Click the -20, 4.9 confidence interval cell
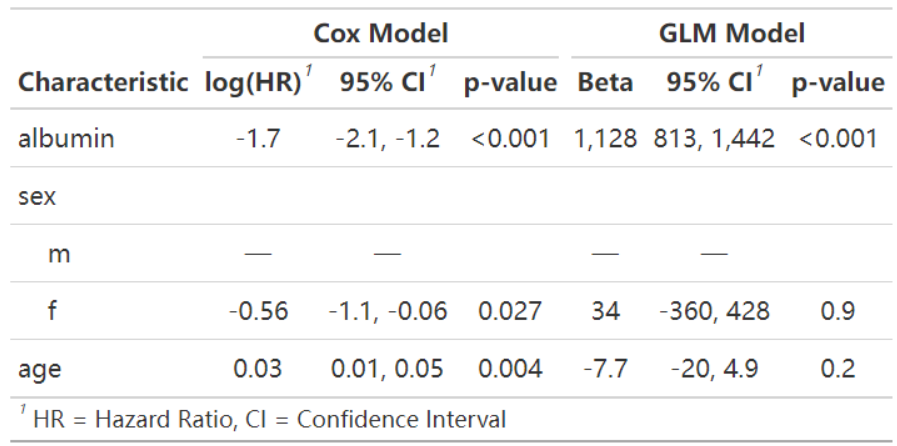 713,369
